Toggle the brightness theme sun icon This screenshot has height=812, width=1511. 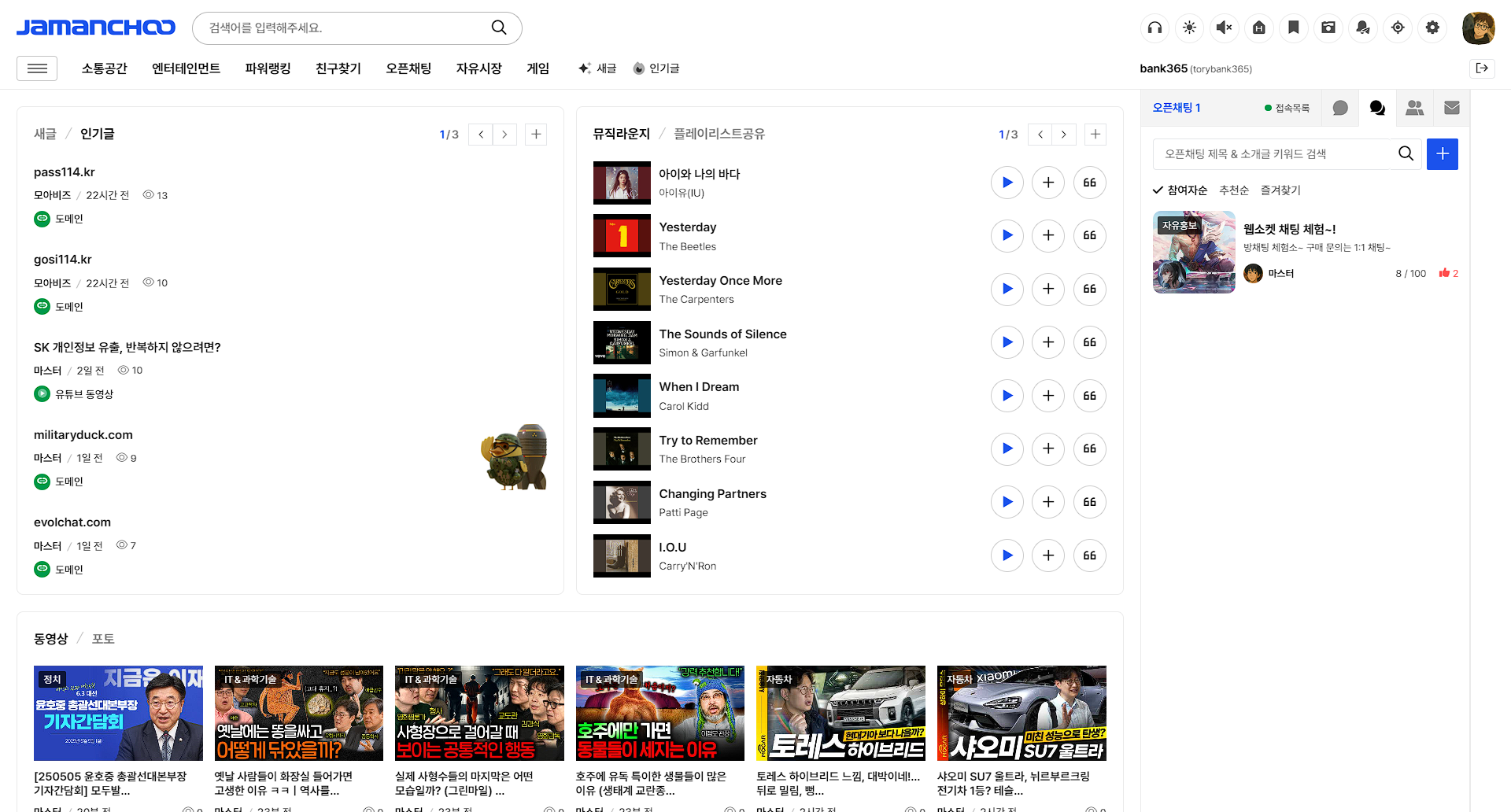(x=1189, y=28)
